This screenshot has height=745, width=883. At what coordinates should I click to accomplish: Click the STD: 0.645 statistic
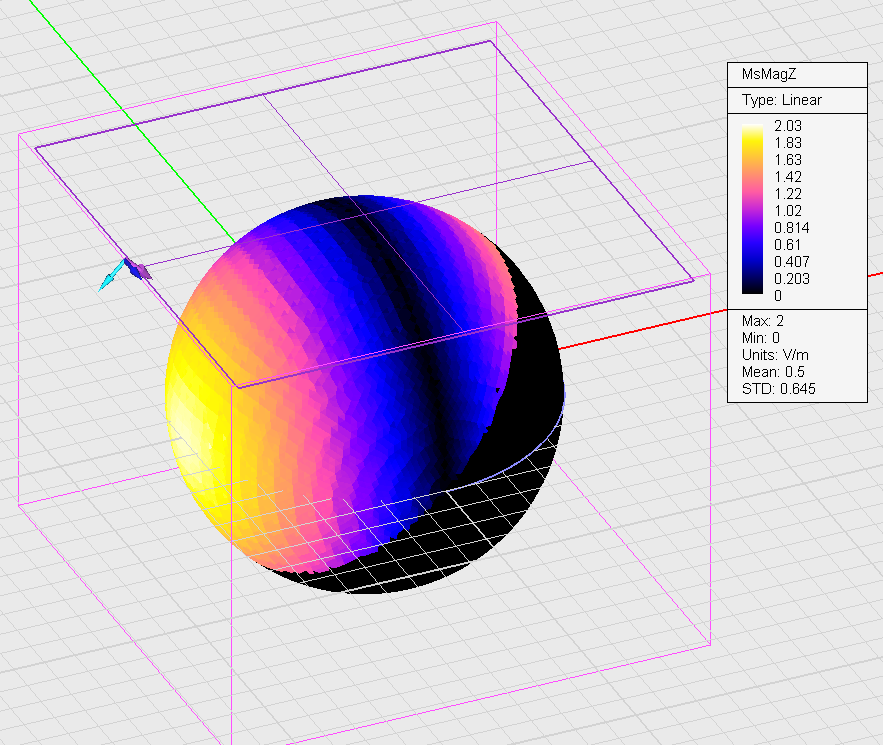(778, 389)
